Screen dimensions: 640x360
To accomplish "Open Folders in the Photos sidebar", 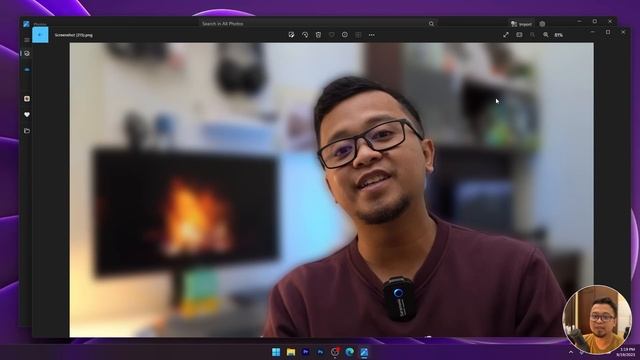I will (27, 131).
